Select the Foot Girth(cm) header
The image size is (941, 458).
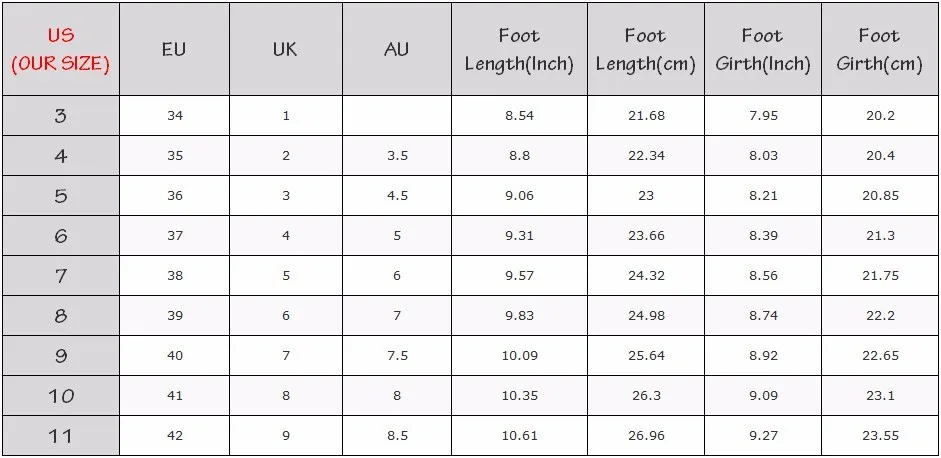(879, 49)
